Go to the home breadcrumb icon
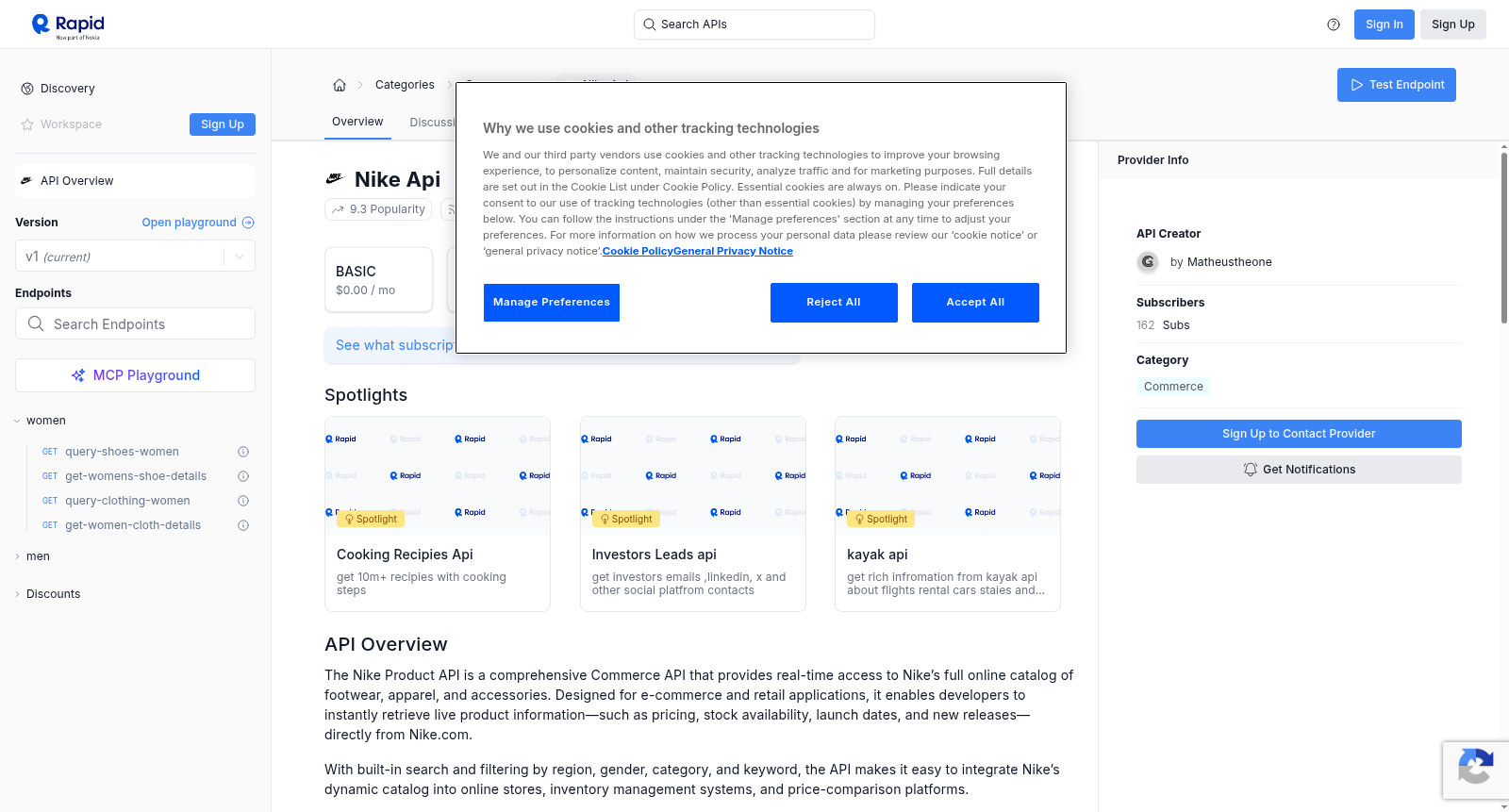This screenshot has height=812, width=1509. [x=340, y=85]
